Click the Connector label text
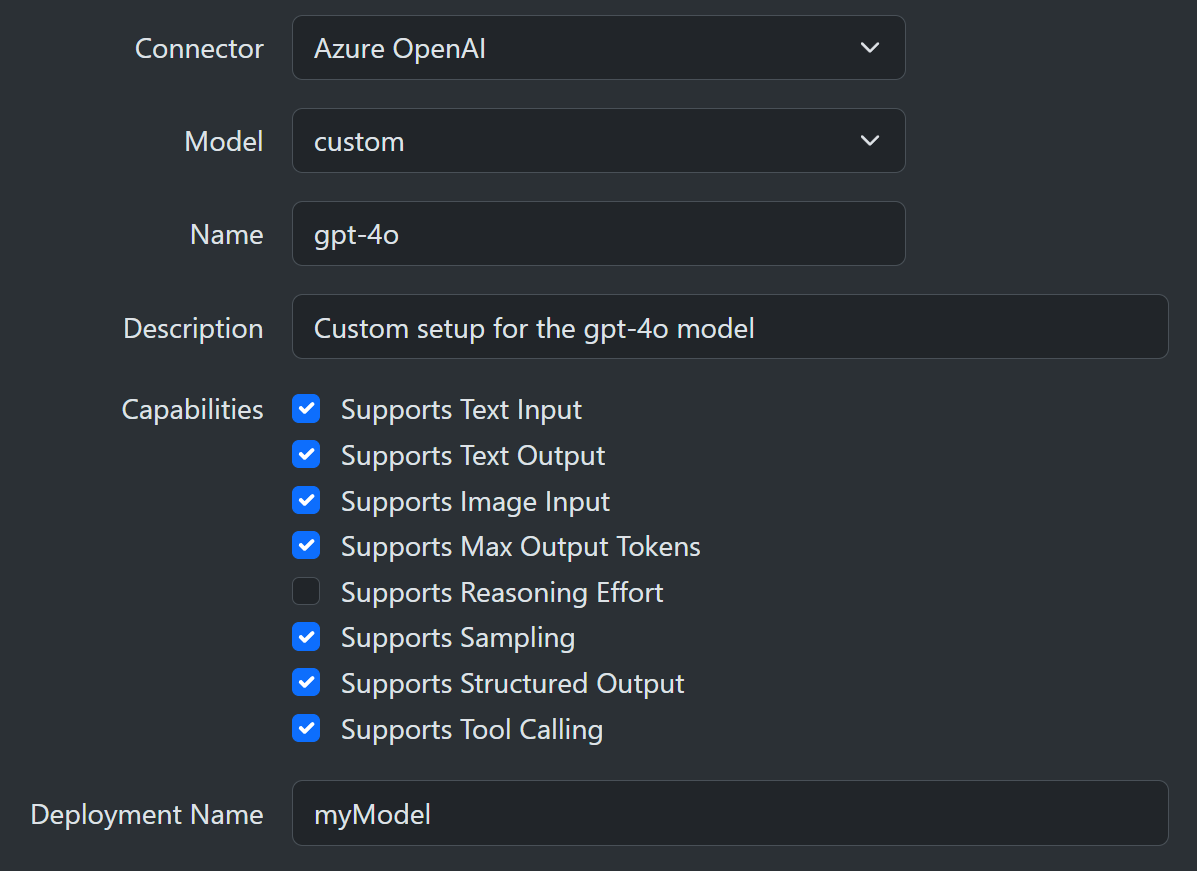 [x=199, y=48]
